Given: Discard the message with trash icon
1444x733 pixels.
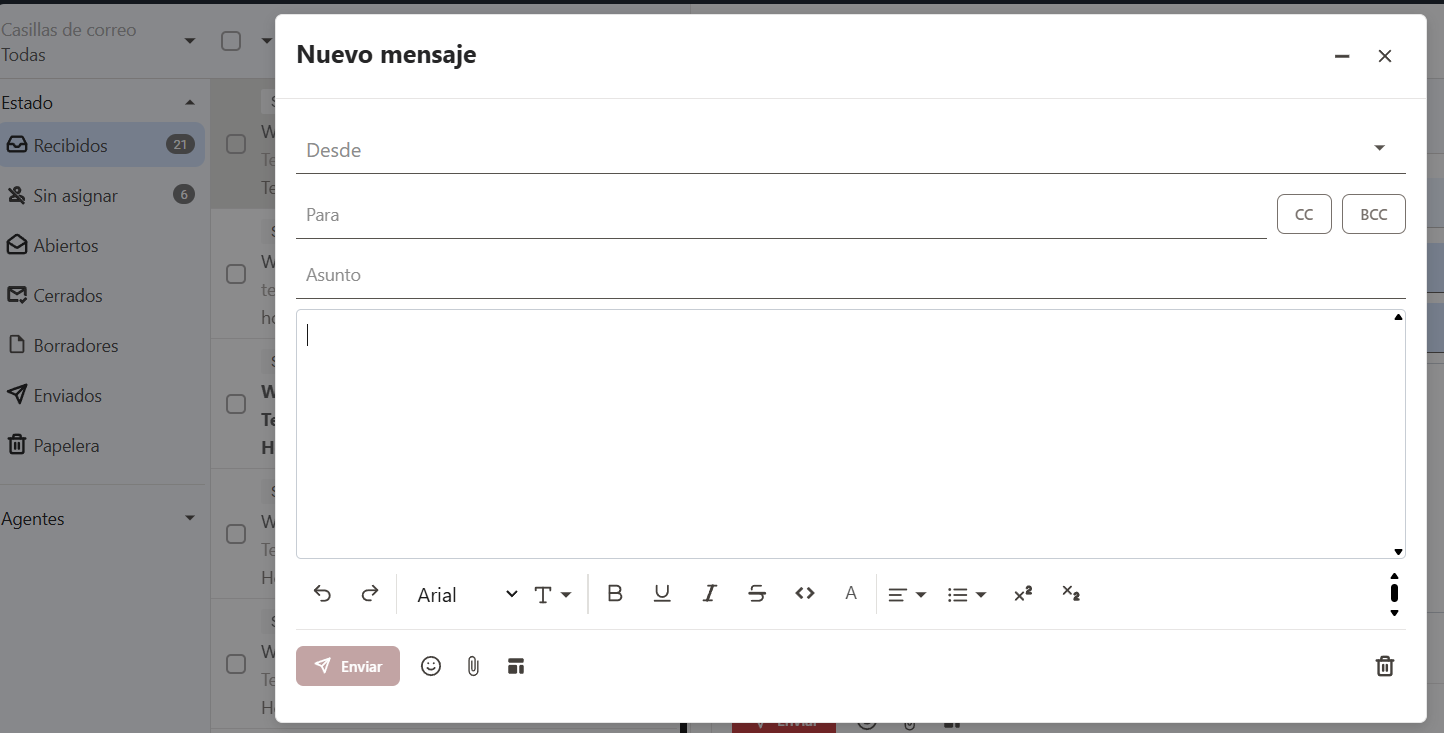Looking at the screenshot, I should pyautogui.click(x=1385, y=666).
